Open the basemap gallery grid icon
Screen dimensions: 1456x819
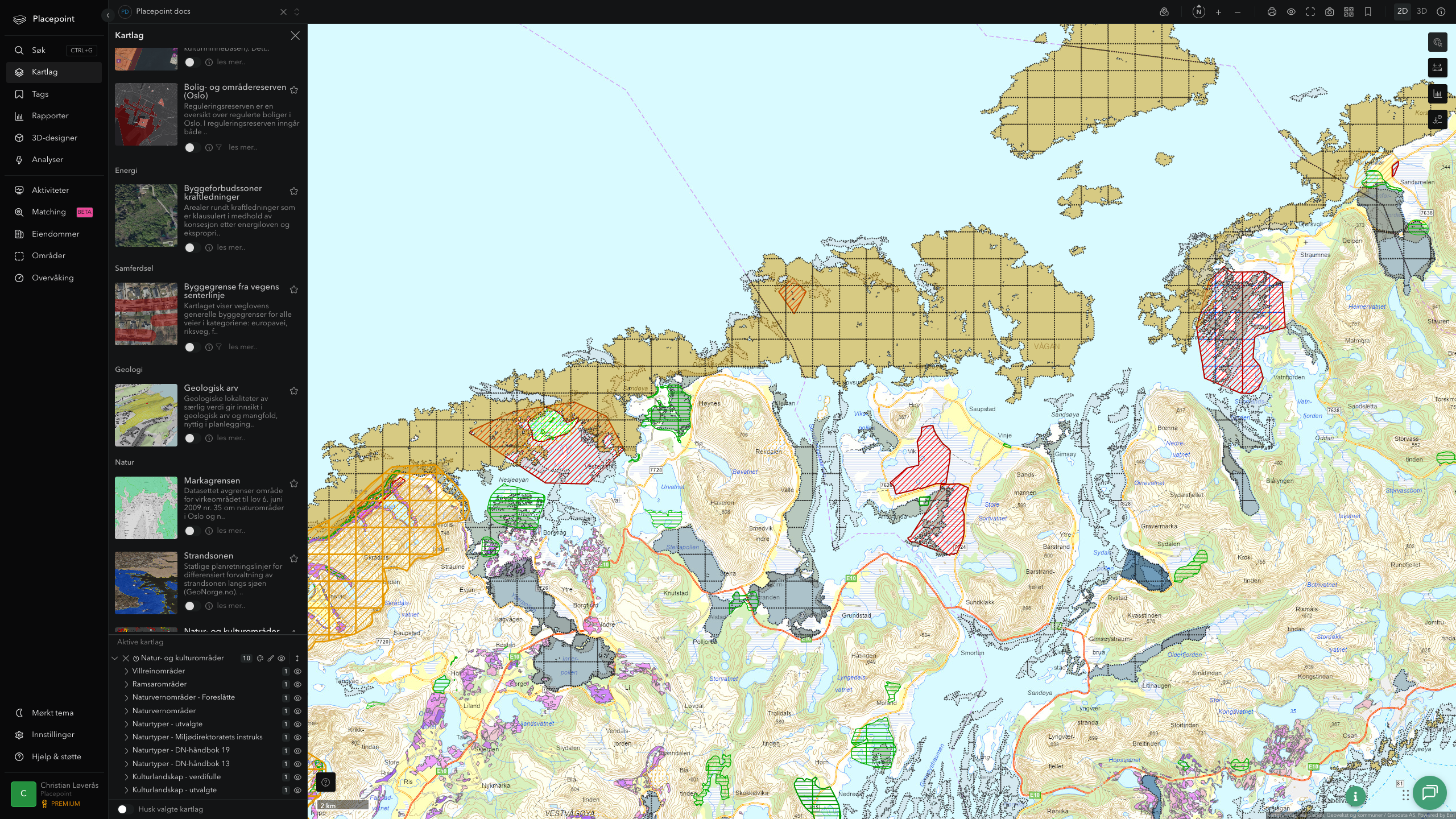1349,12
